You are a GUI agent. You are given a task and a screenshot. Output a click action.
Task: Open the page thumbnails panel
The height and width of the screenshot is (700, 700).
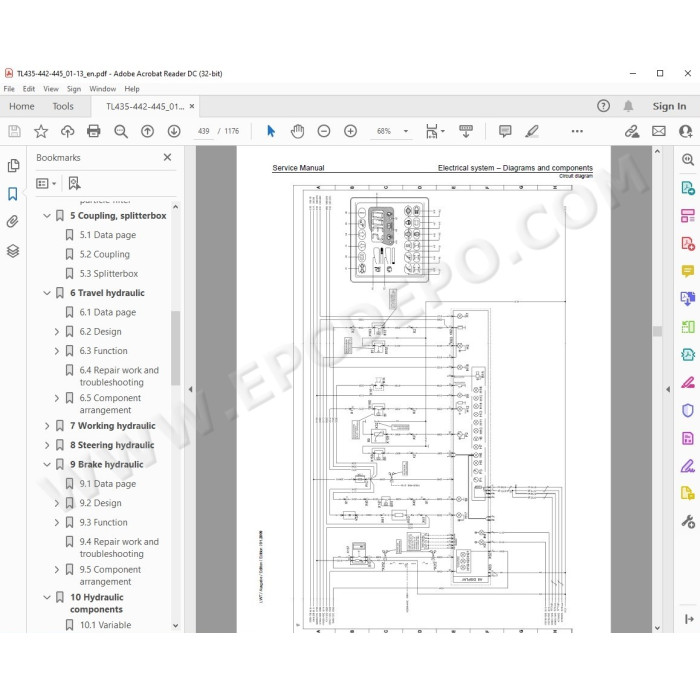click(x=13, y=166)
